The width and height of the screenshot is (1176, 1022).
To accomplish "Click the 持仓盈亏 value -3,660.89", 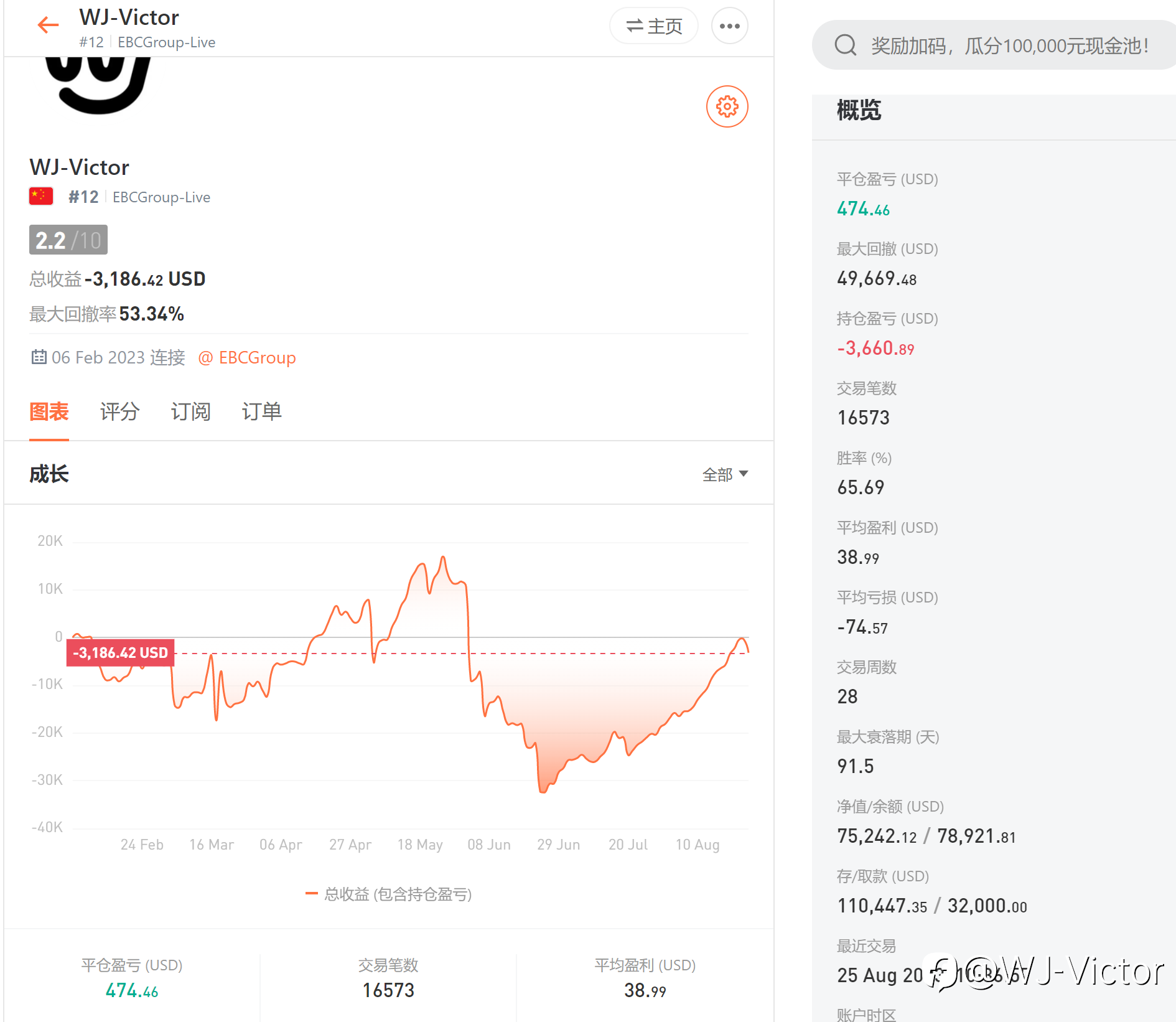I will pos(875,348).
